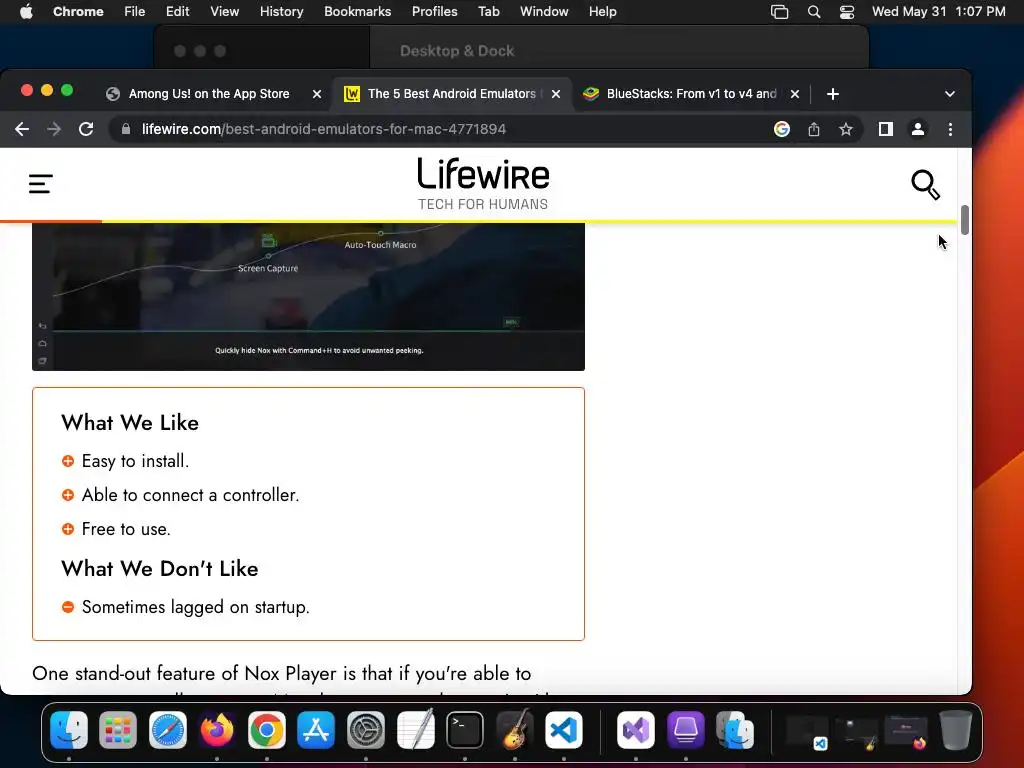Open App Store from the Dock
This screenshot has width=1024, height=768.
(316, 730)
